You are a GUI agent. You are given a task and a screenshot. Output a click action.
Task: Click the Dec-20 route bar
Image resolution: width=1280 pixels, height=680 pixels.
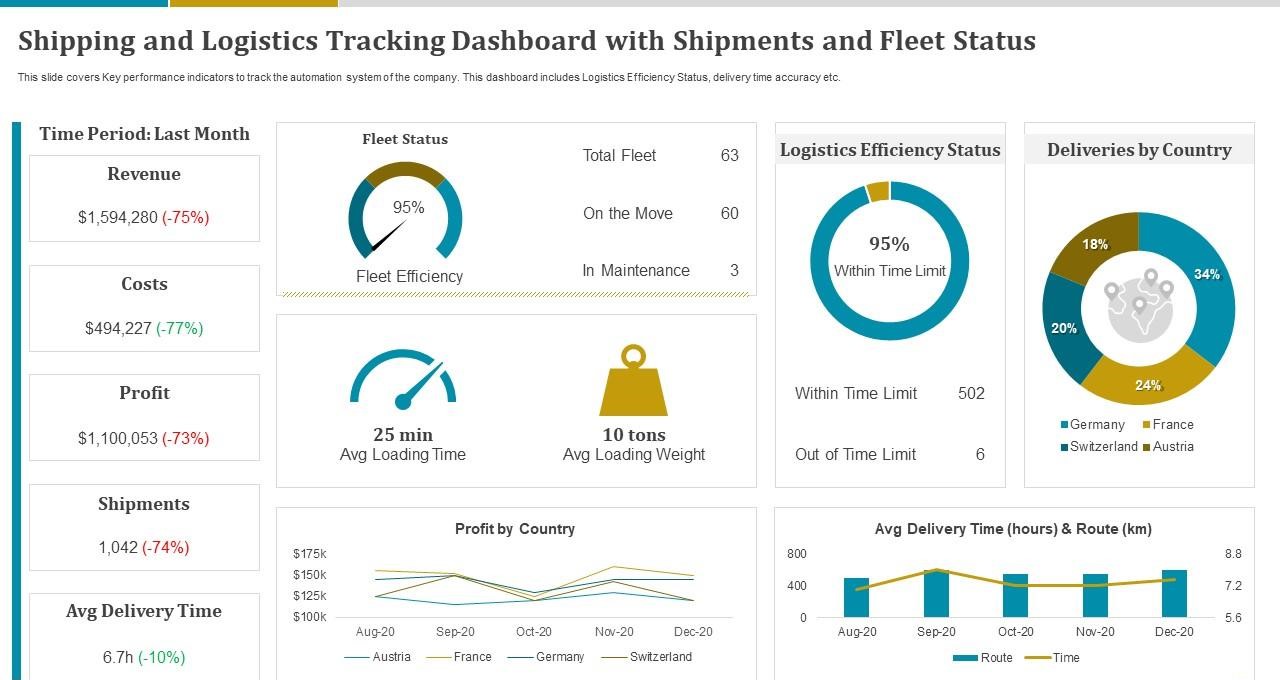(1174, 594)
